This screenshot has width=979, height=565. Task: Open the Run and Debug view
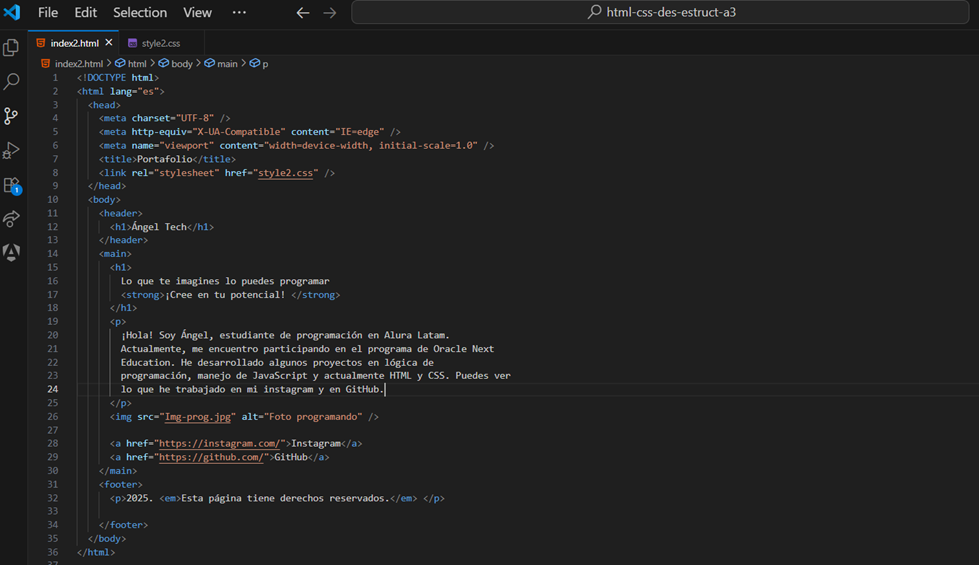pyautogui.click(x=11, y=150)
